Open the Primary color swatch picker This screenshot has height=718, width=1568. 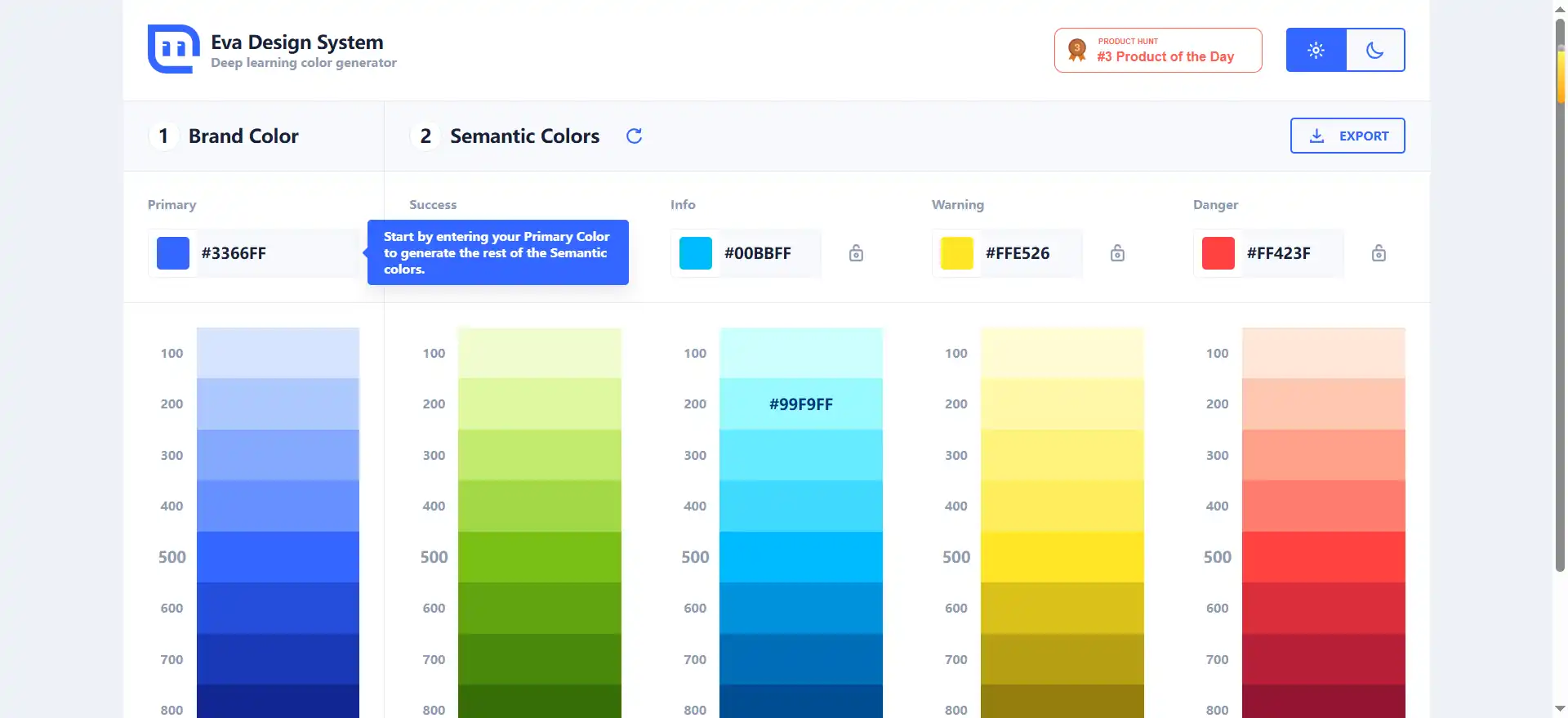tap(173, 253)
